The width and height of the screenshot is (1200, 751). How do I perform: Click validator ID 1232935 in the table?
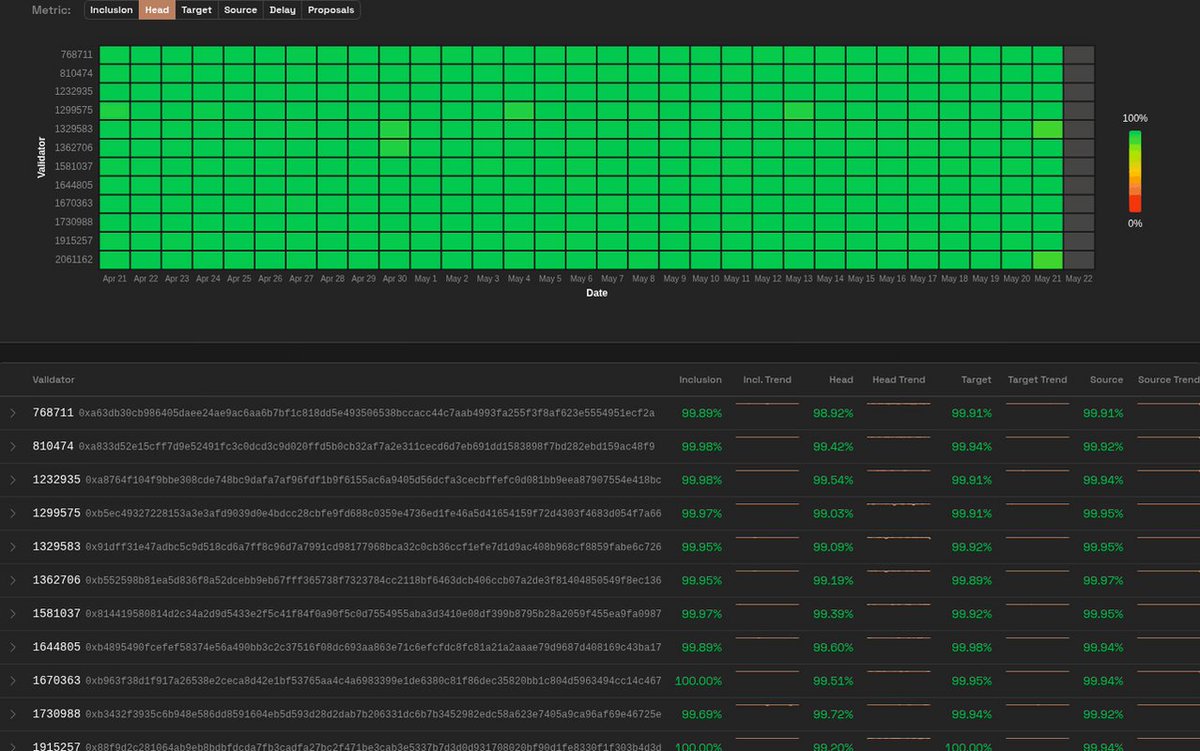point(56,480)
